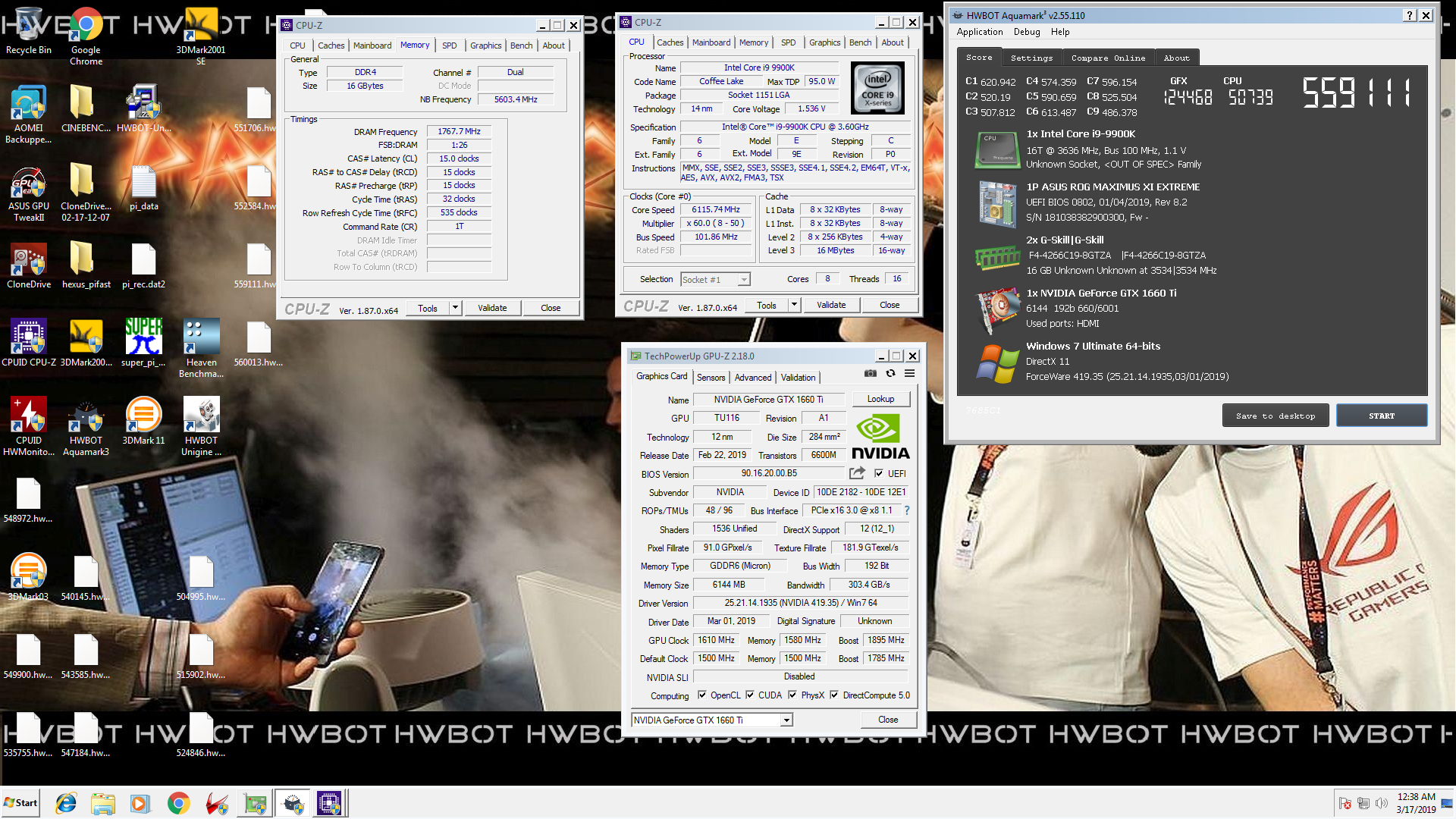Image resolution: width=1456 pixels, height=819 pixels.
Task: Open the Settings tab in HWBOT Aquamark
Action: click(1031, 58)
